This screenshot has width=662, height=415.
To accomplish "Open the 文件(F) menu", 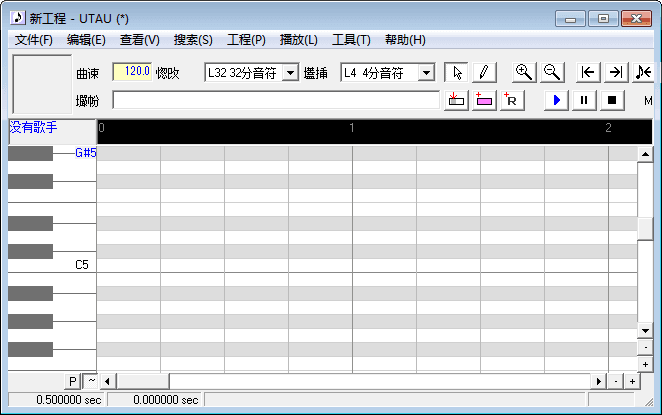I will (x=34, y=40).
